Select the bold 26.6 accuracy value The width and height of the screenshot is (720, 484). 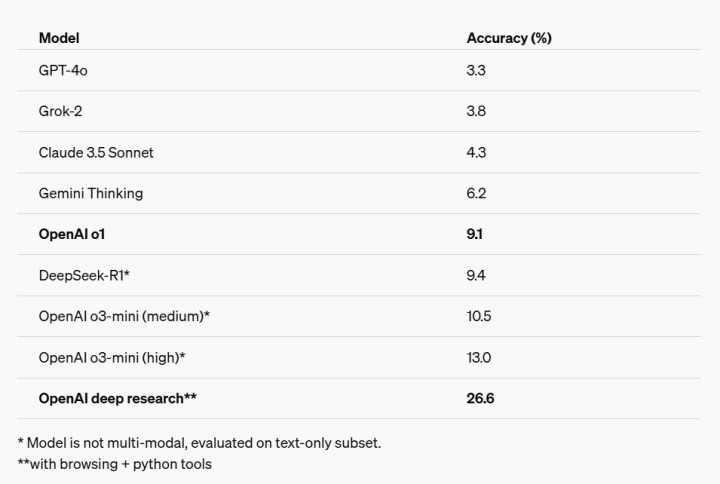[481, 398]
